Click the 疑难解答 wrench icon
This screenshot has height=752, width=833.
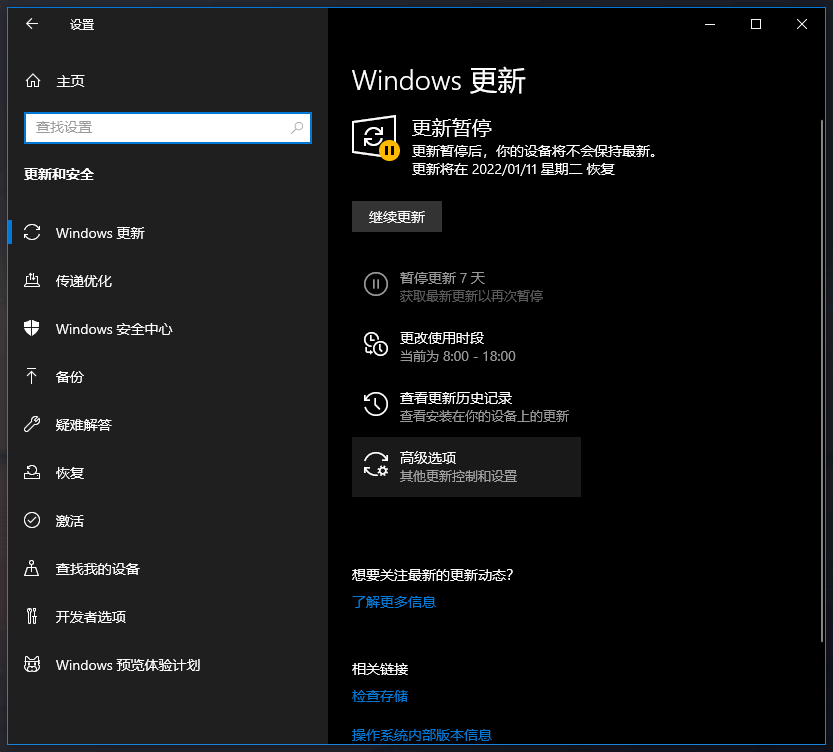pyautogui.click(x=32, y=424)
